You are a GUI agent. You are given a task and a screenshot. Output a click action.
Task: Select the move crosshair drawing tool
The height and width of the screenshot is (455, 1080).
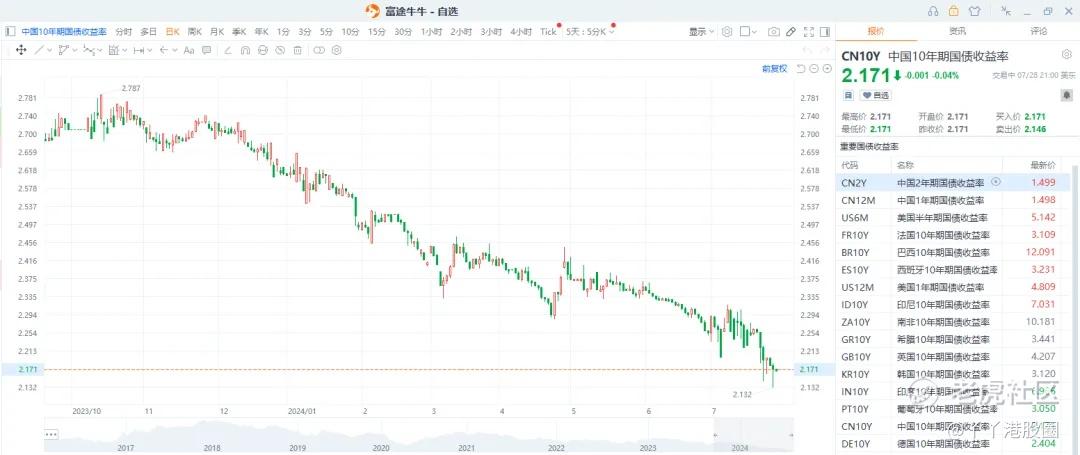pos(21,50)
